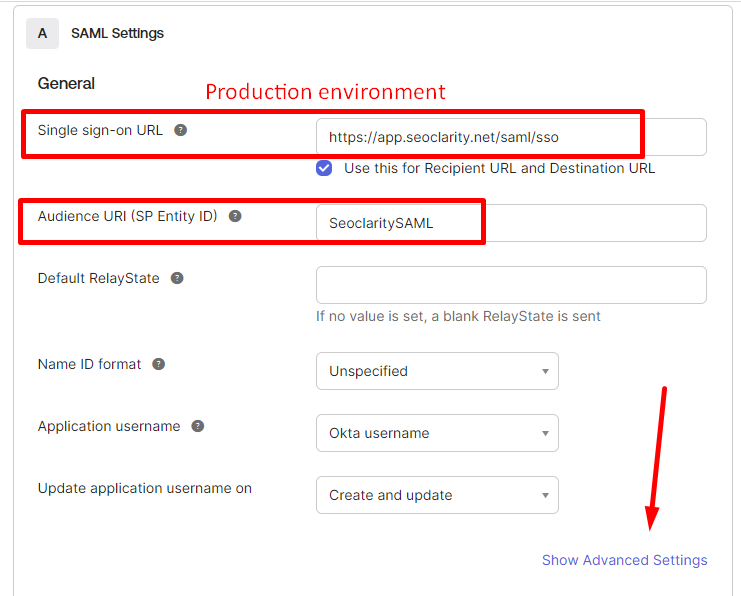The image size is (741, 596).
Task: Open the Name ID format dropdown
Action: point(437,371)
